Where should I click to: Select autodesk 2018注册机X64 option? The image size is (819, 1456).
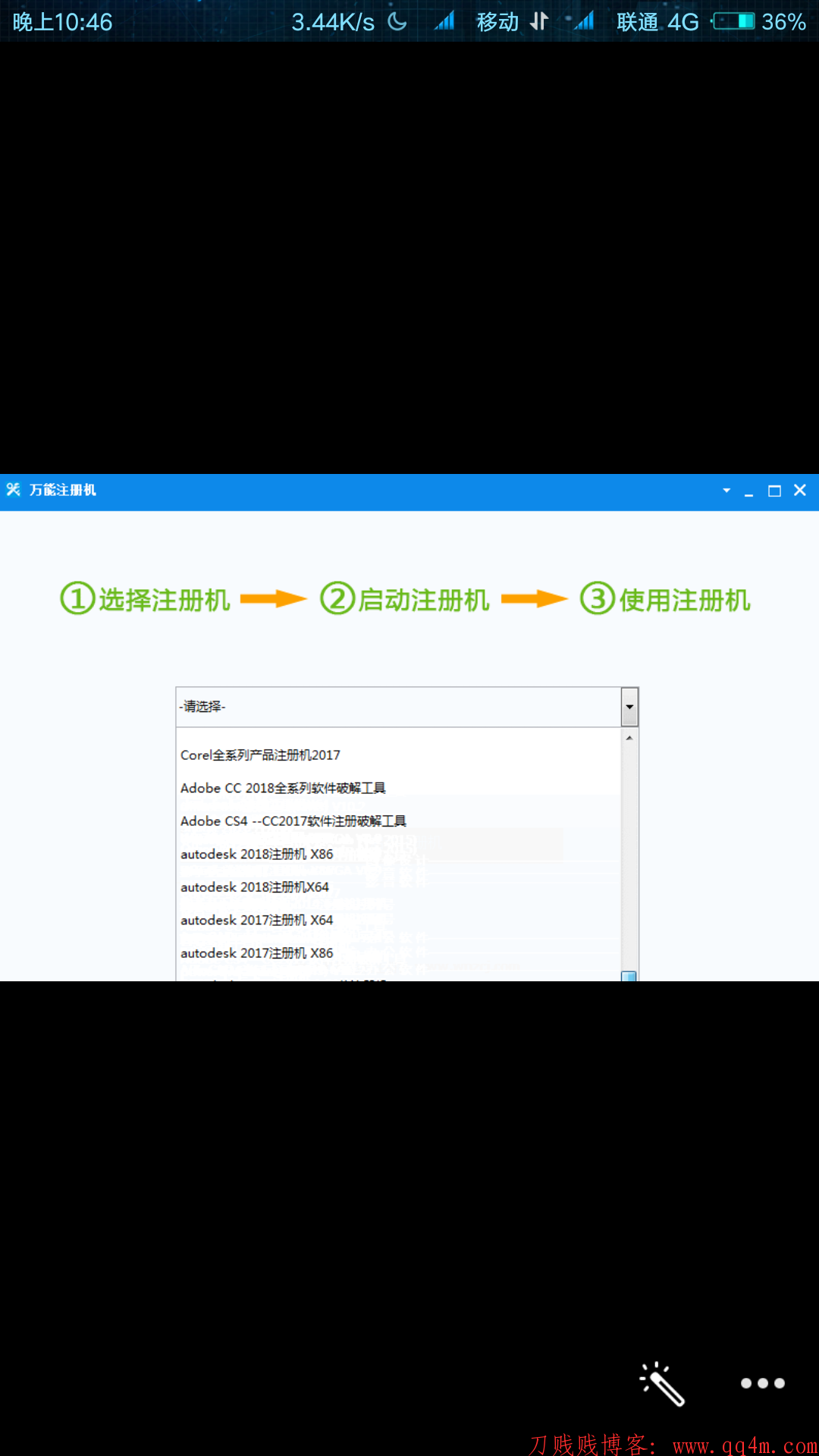(x=399, y=887)
